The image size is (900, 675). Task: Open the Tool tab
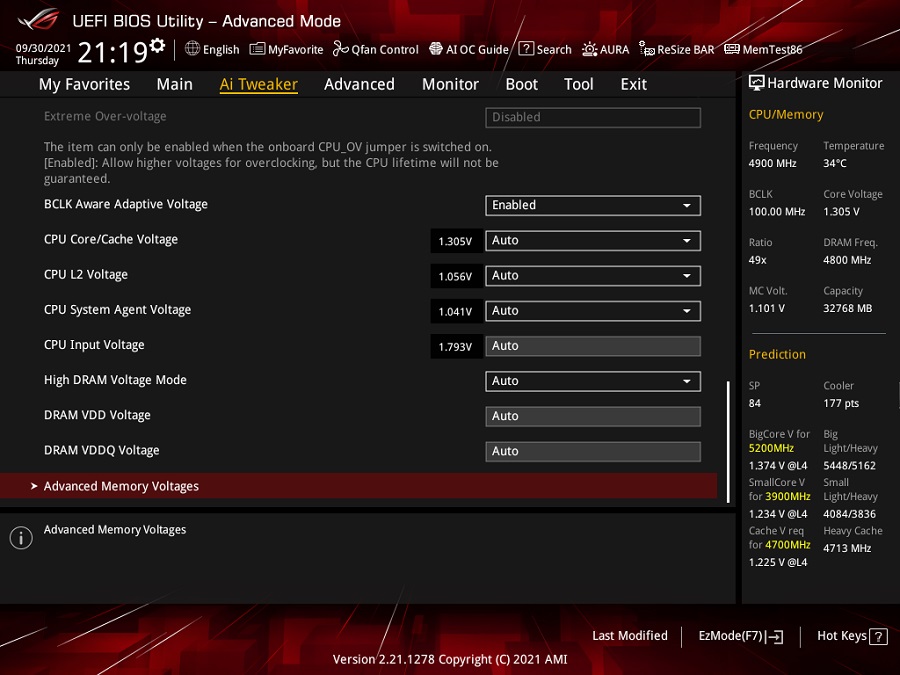[x=579, y=84]
